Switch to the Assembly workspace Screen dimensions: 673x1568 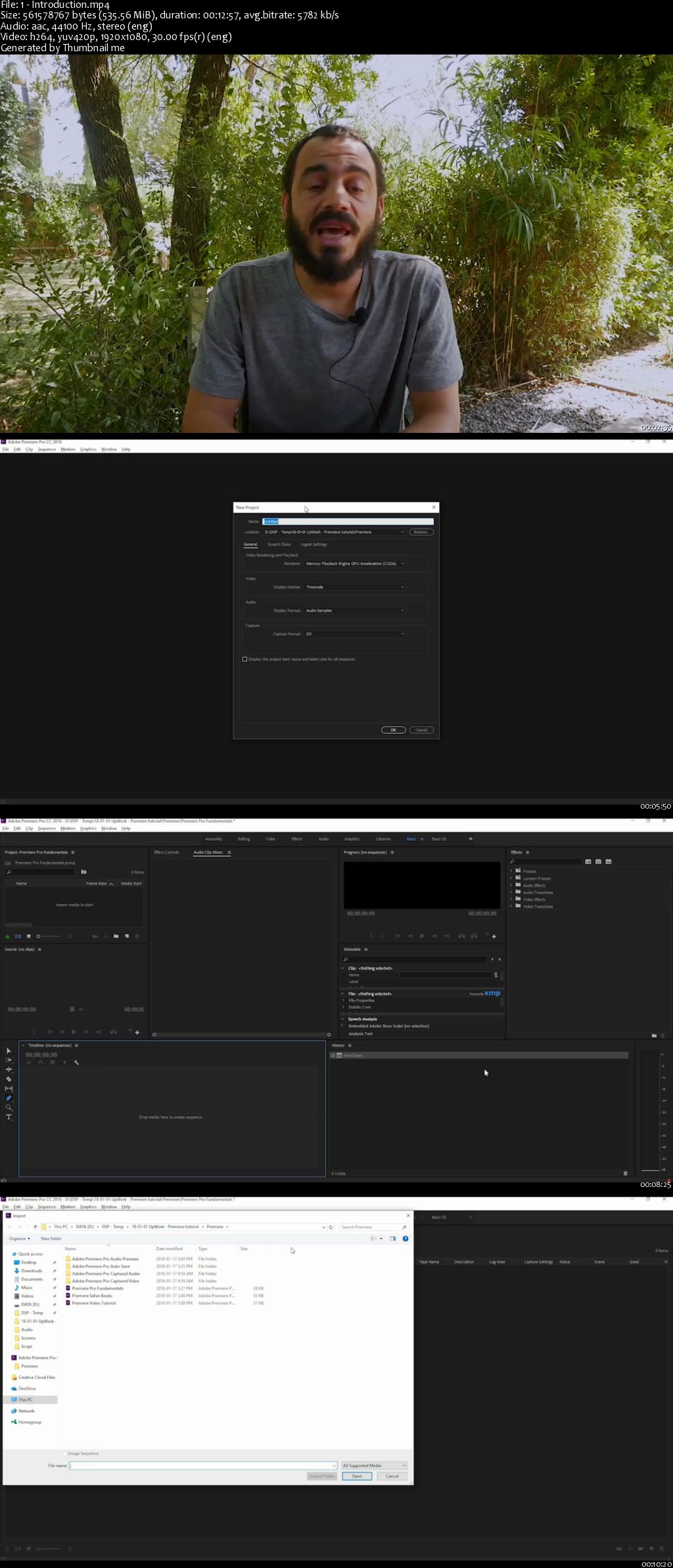pos(214,839)
